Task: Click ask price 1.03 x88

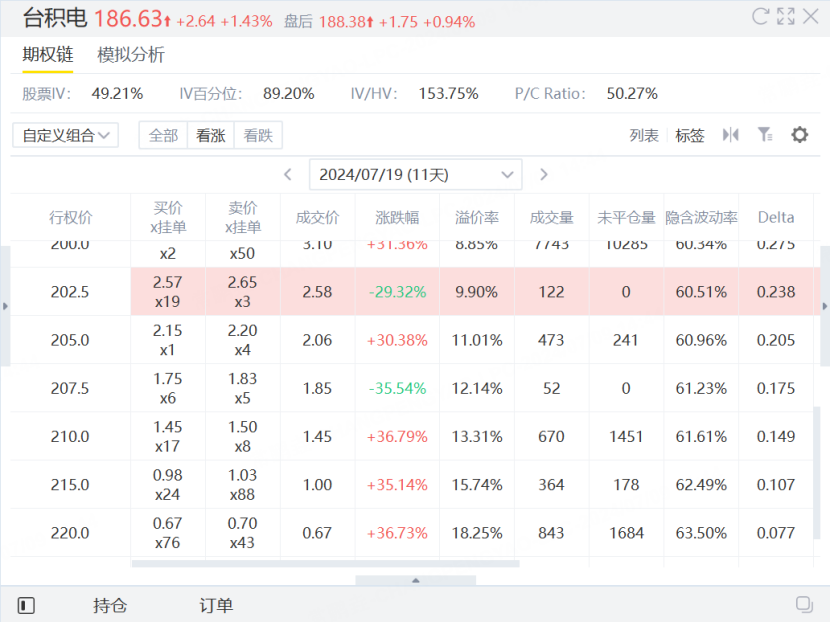Action: pos(242,484)
